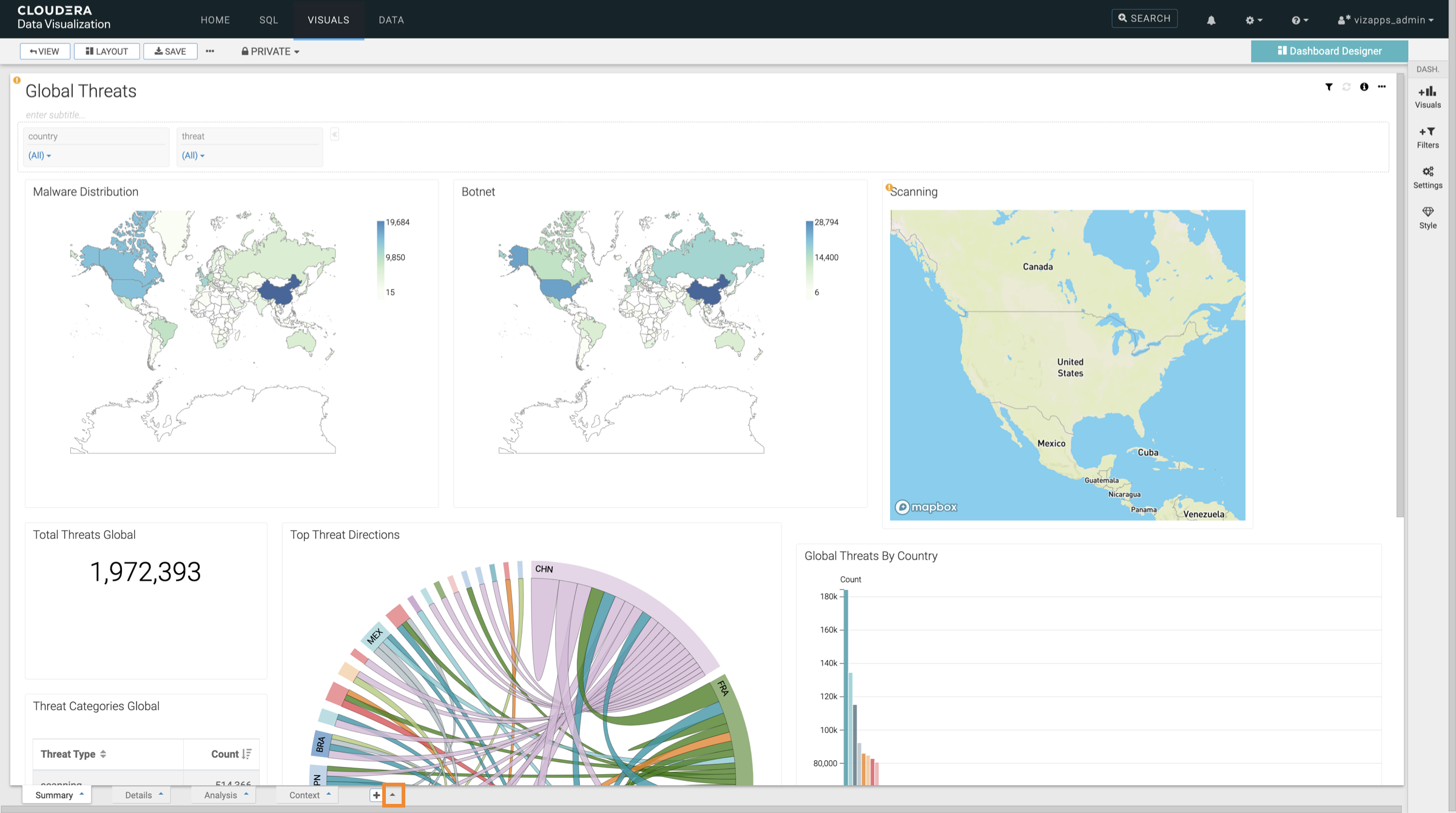
Task: Click the dashboard filter funnel icon
Action: [x=1329, y=87]
